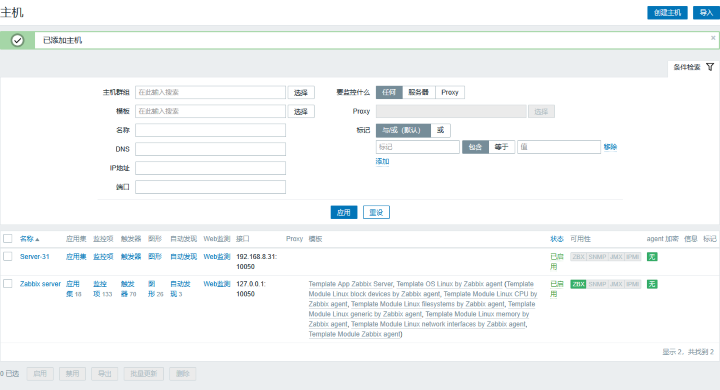Toggle 已启用 status for Server-31
Viewport: 720px width, 390px height.
(x=557, y=262)
